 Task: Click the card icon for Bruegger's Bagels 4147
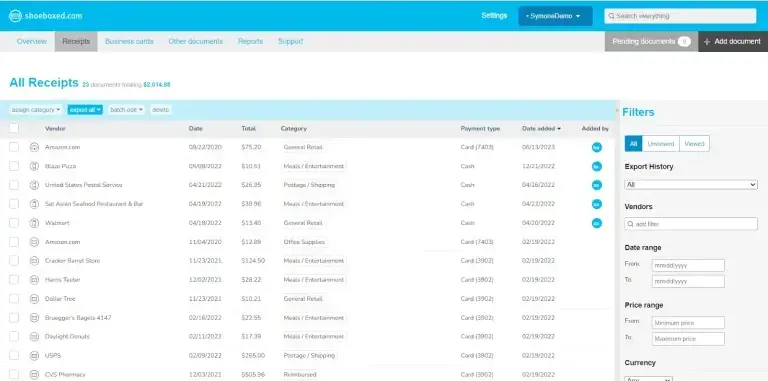34,318
